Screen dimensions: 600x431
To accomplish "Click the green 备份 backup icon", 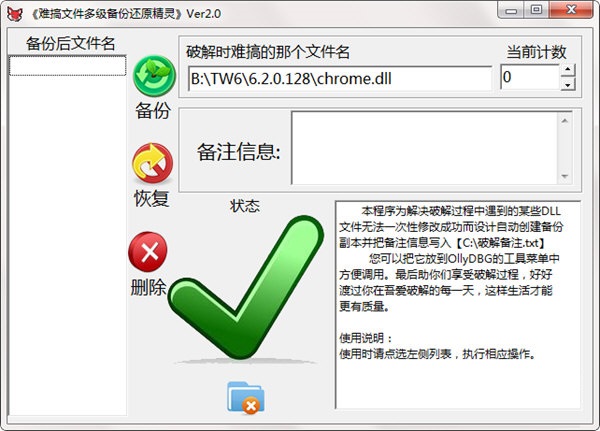I will (x=154, y=76).
